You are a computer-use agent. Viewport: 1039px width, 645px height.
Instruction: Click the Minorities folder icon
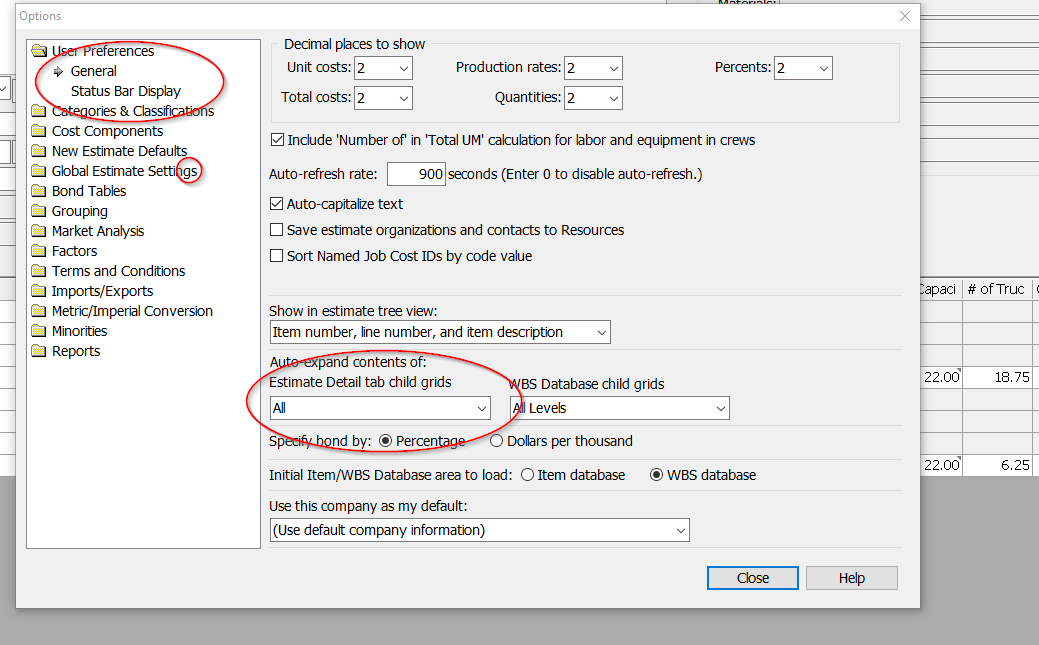[x=39, y=331]
